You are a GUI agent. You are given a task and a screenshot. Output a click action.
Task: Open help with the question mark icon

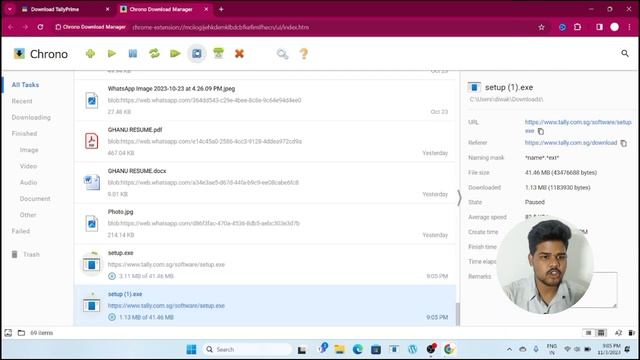click(x=304, y=54)
